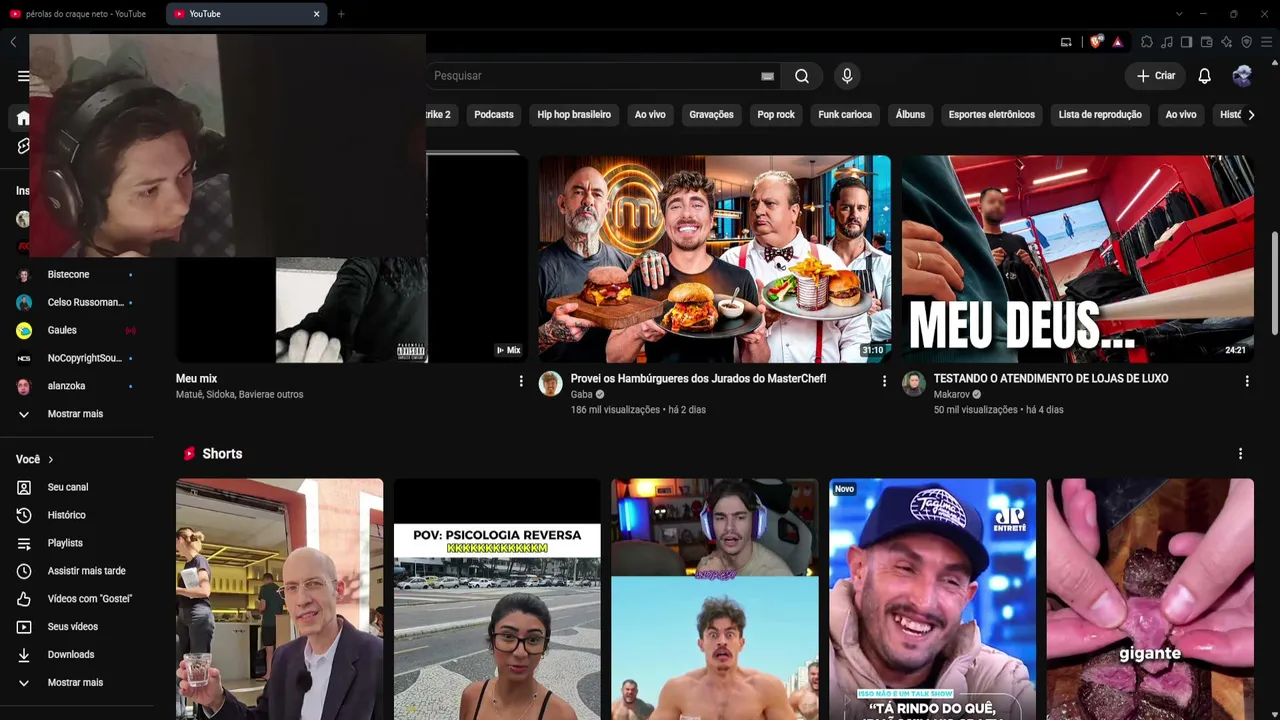Open Brave Rewards triangle icon
1280x720 pixels.
tap(1118, 42)
